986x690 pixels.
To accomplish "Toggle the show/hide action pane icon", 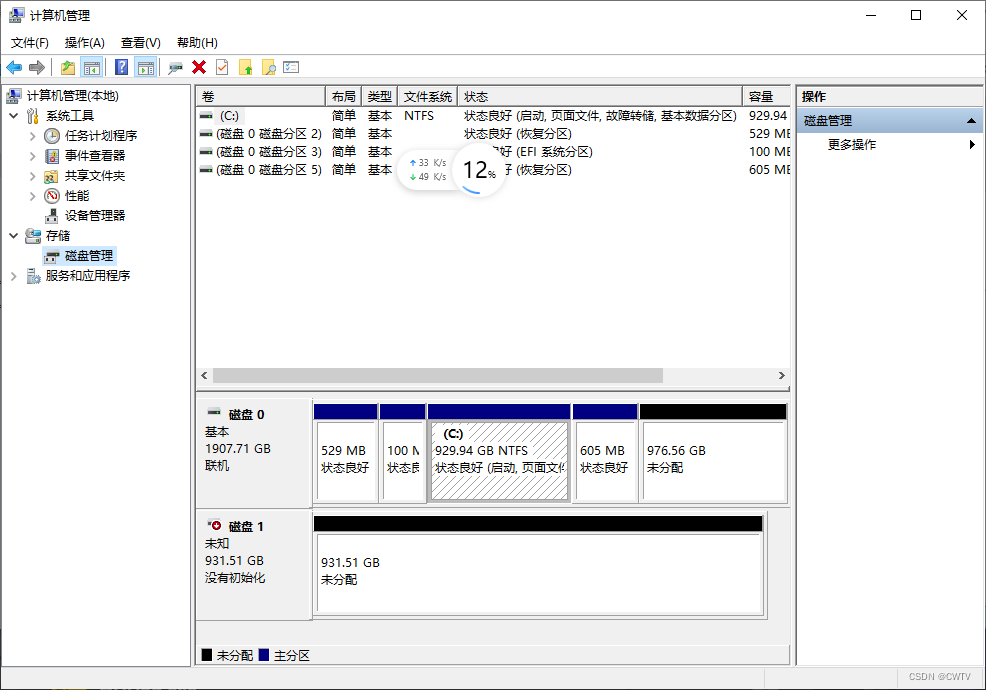I will (146, 67).
